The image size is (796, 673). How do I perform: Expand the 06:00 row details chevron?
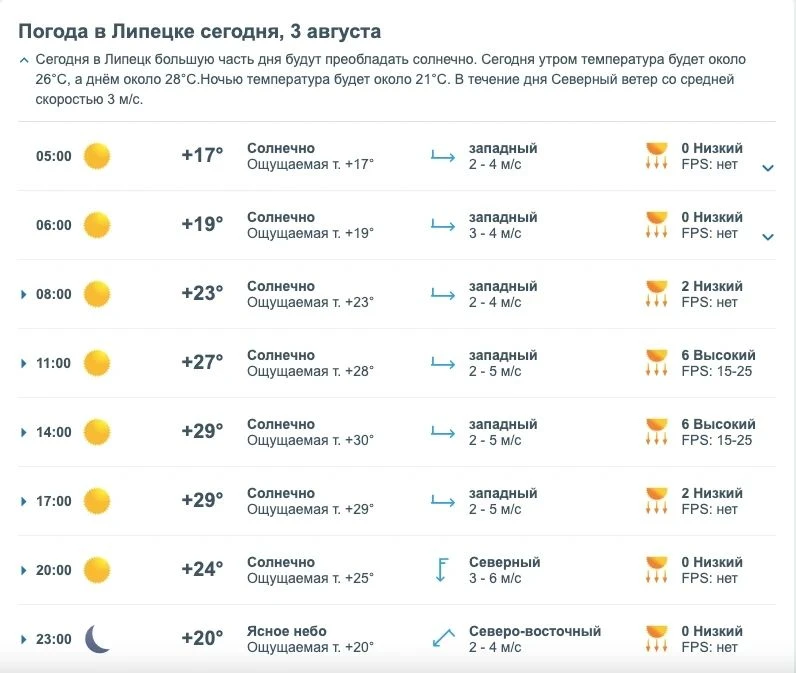point(768,237)
